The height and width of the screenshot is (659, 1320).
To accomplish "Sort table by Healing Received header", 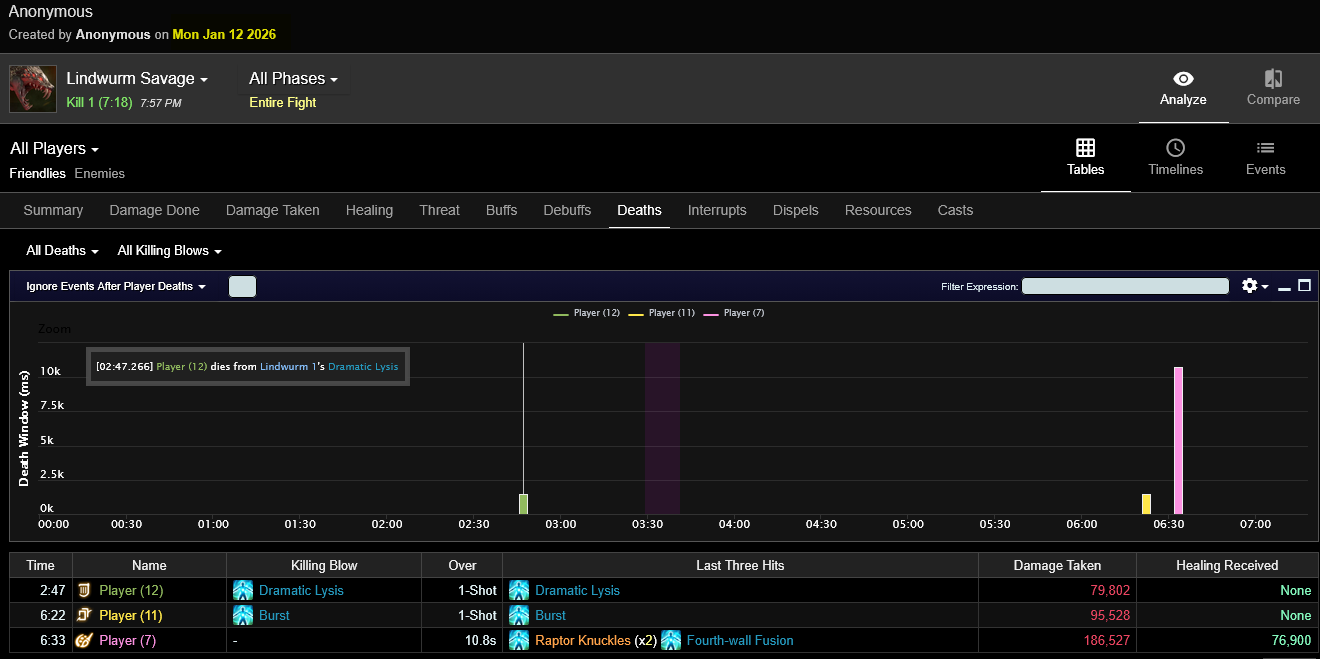I will [1227, 565].
